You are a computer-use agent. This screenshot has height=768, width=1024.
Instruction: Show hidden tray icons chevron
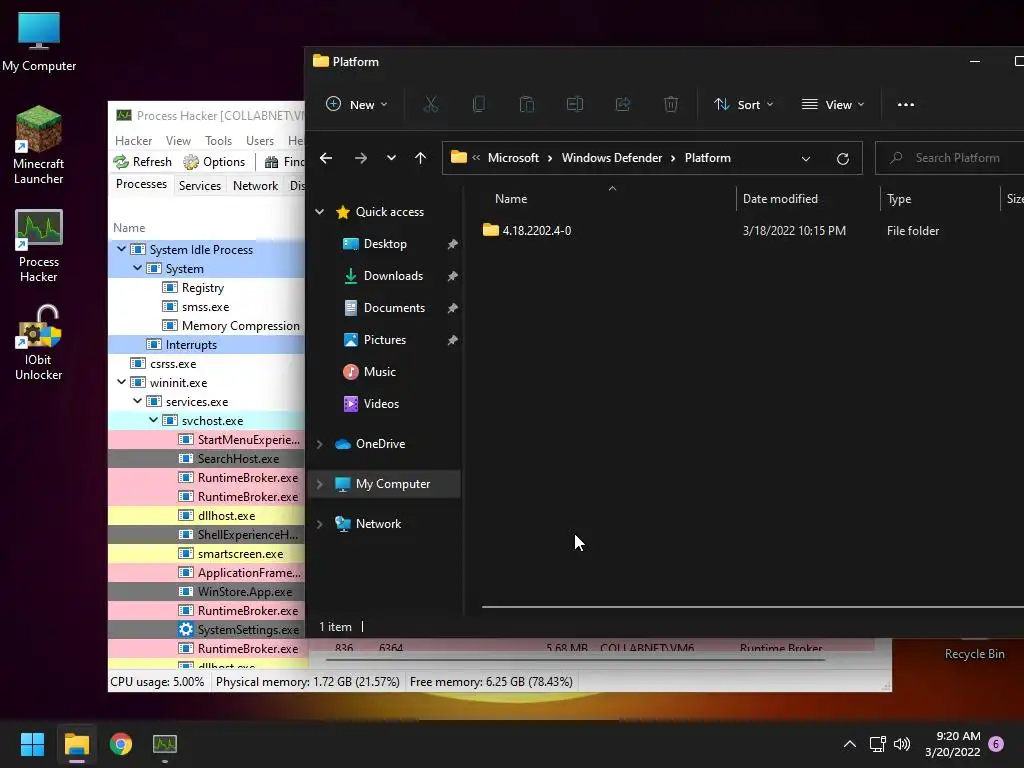point(850,744)
